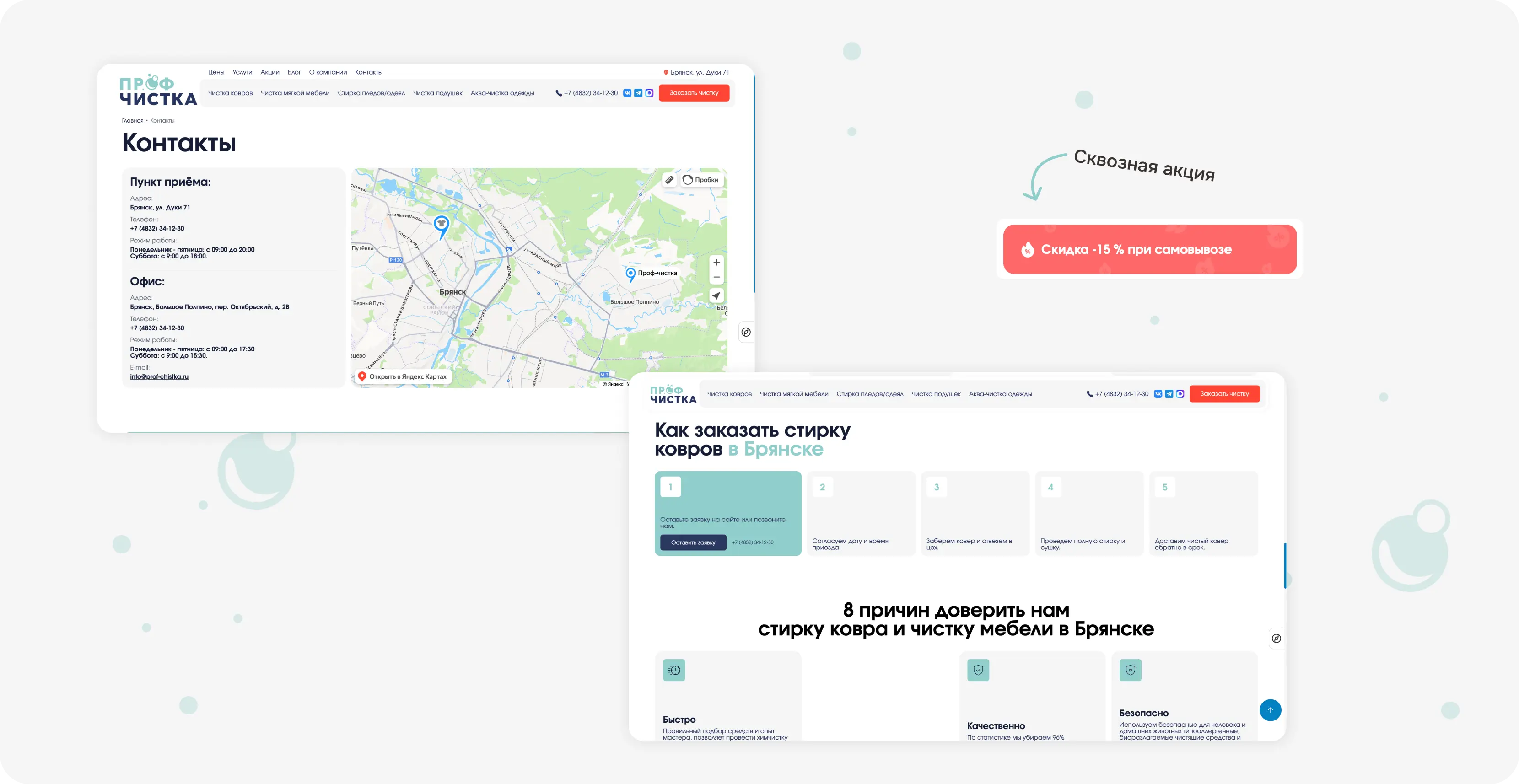Click phone number in Contacts page header
Screen dimensions: 1519x784
point(591,93)
